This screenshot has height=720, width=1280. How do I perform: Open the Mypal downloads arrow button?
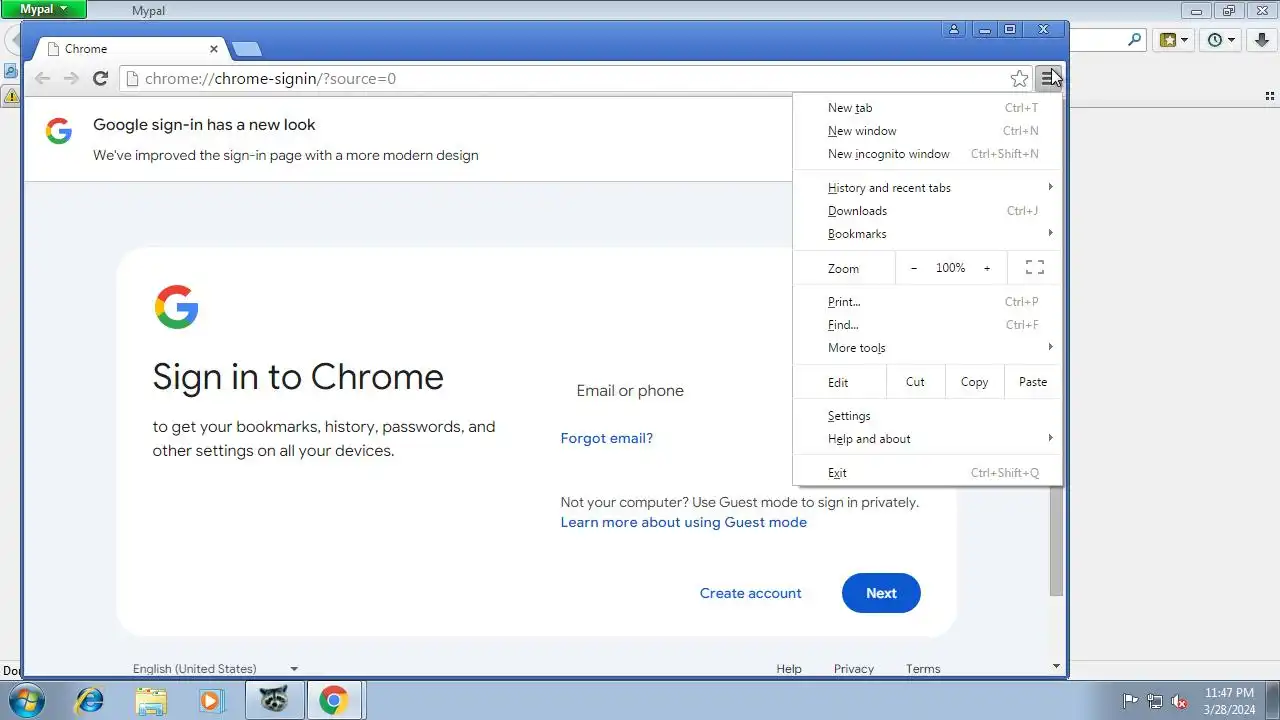pos(1261,40)
